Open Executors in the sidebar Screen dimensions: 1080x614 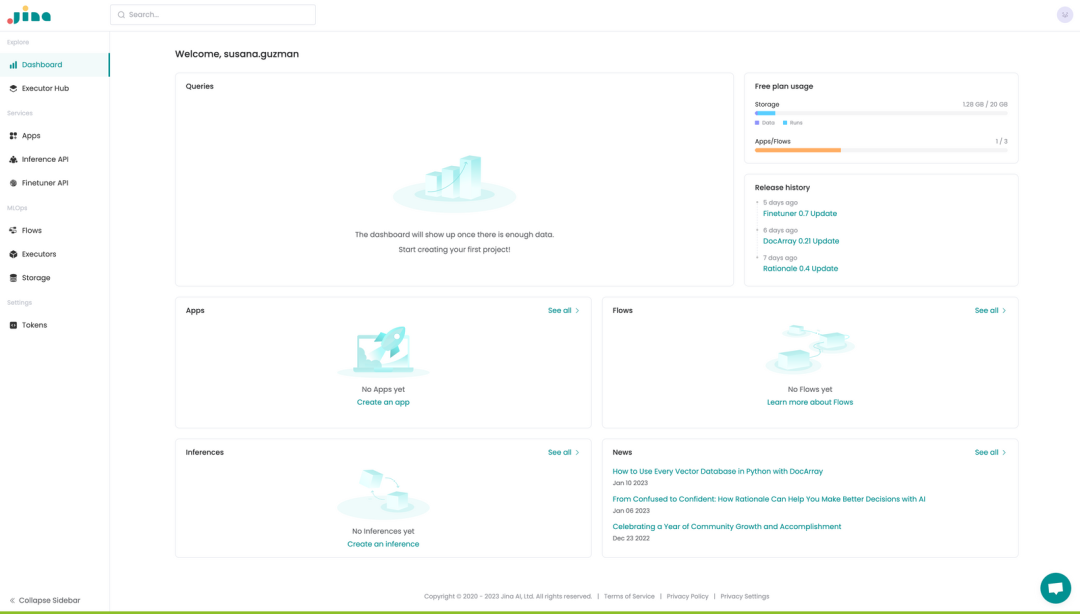(54, 254)
